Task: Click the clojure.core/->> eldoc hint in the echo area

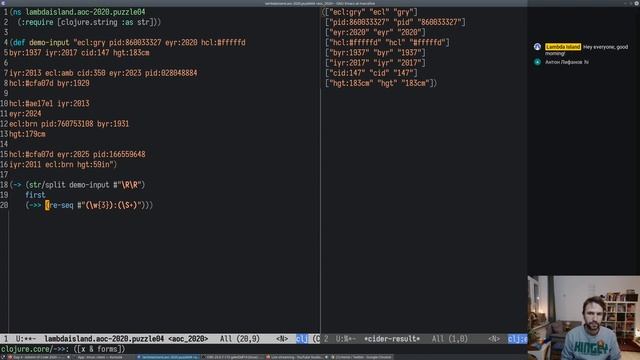Action: [x=63, y=349]
